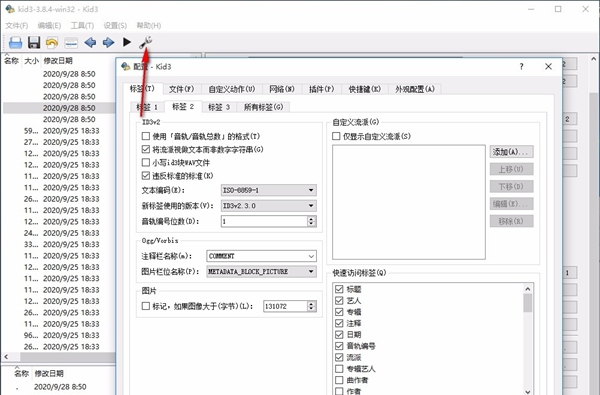This screenshot has height=395, width=600.
Task: Open ID3v2.3.0 version dropdown
Action: (269, 206)
